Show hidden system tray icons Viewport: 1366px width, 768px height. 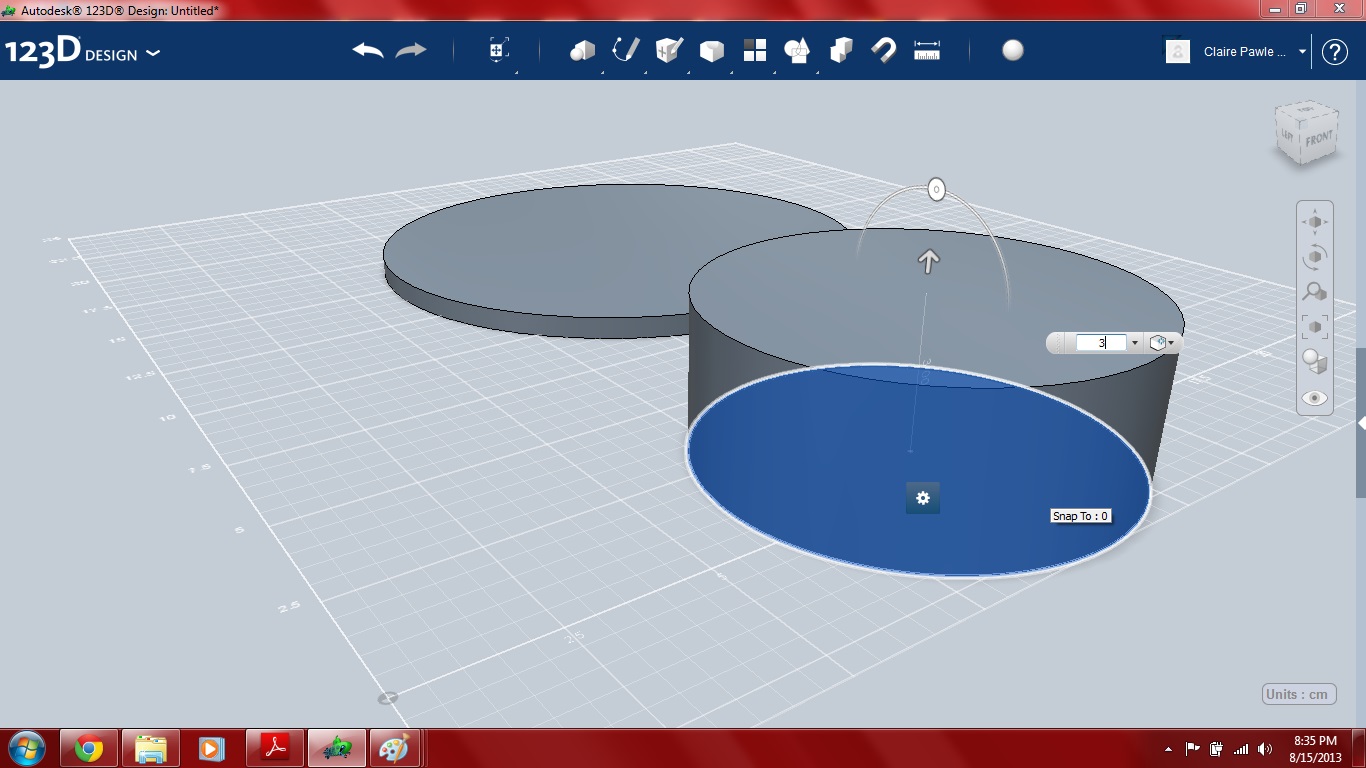click(x=1169, y=749)
